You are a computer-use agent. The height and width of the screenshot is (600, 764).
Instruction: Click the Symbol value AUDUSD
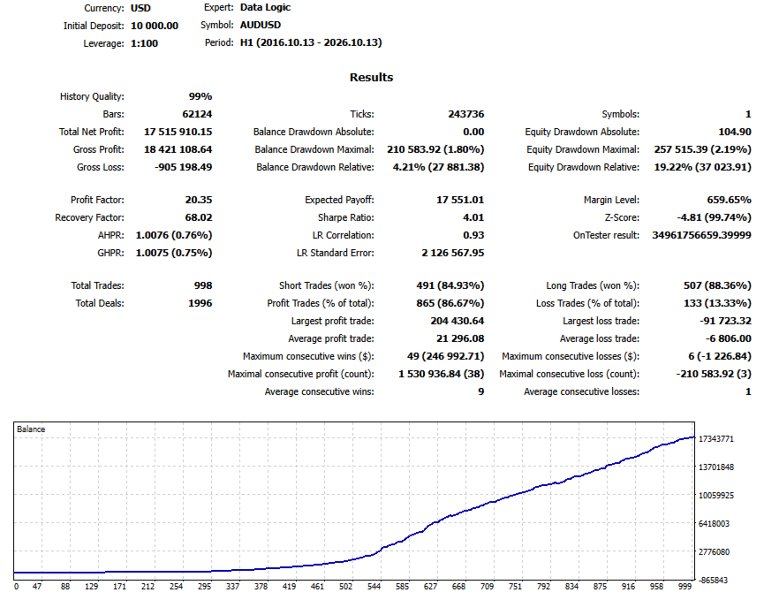point(260,25)
